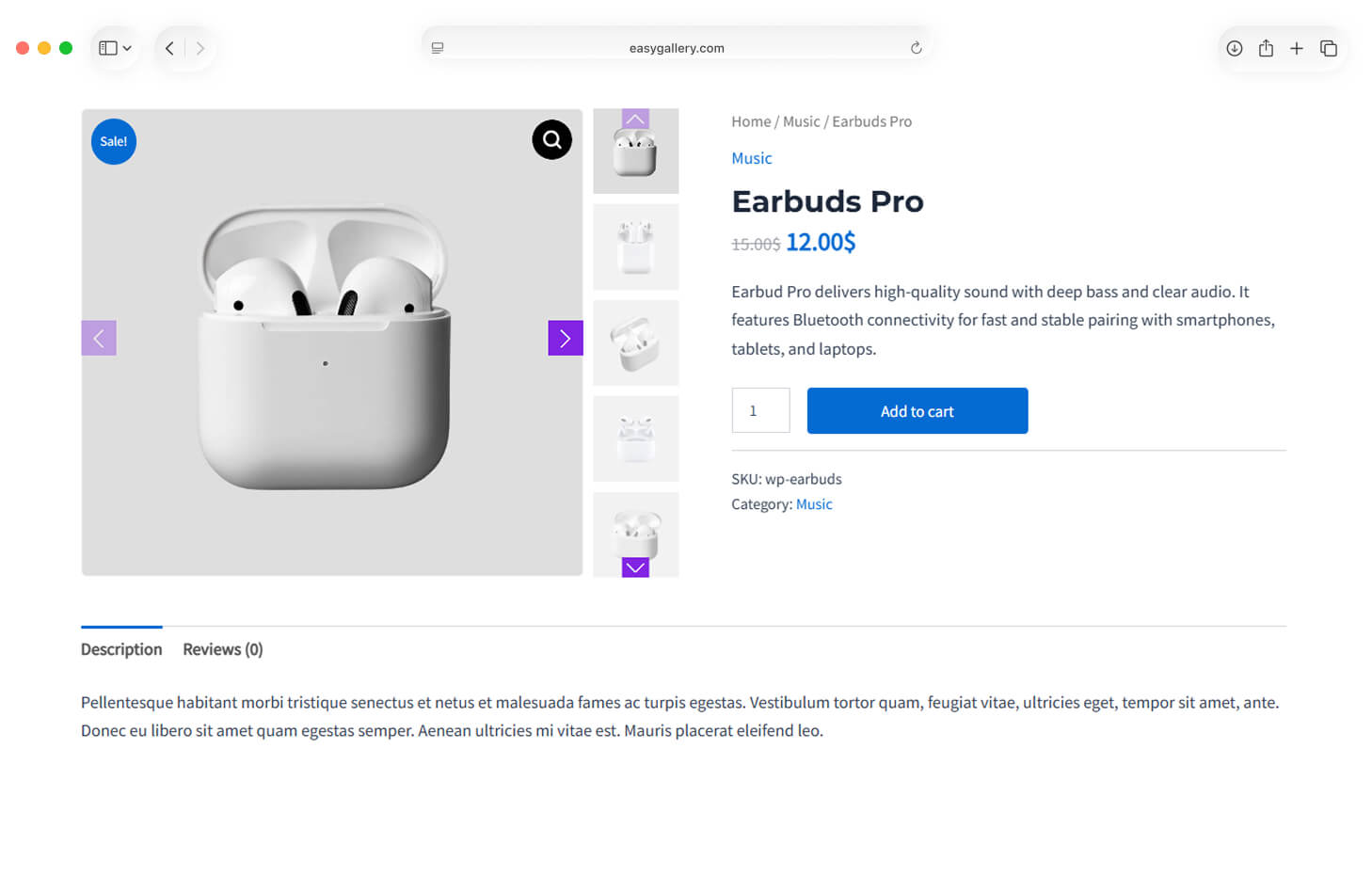Open the browser downloads icon

(x=1234, y=48)
